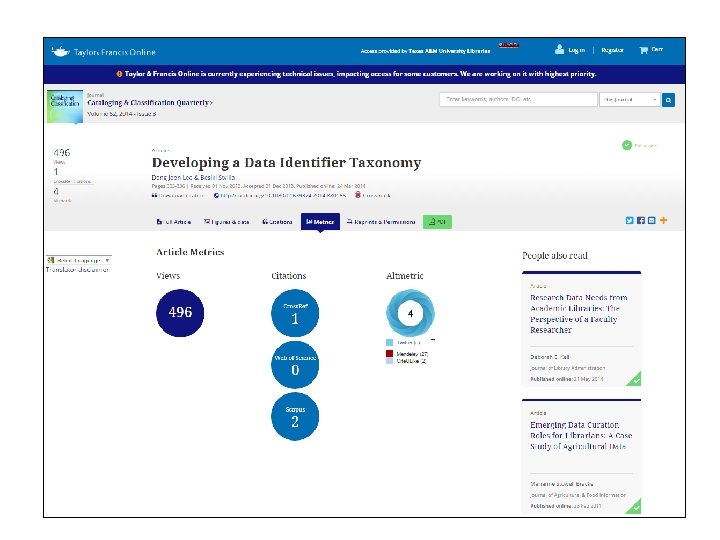This screenshot has width=720, height=540.
Task: Open the Reprints & Permissions tab
Action: click(x=381, y=222)
